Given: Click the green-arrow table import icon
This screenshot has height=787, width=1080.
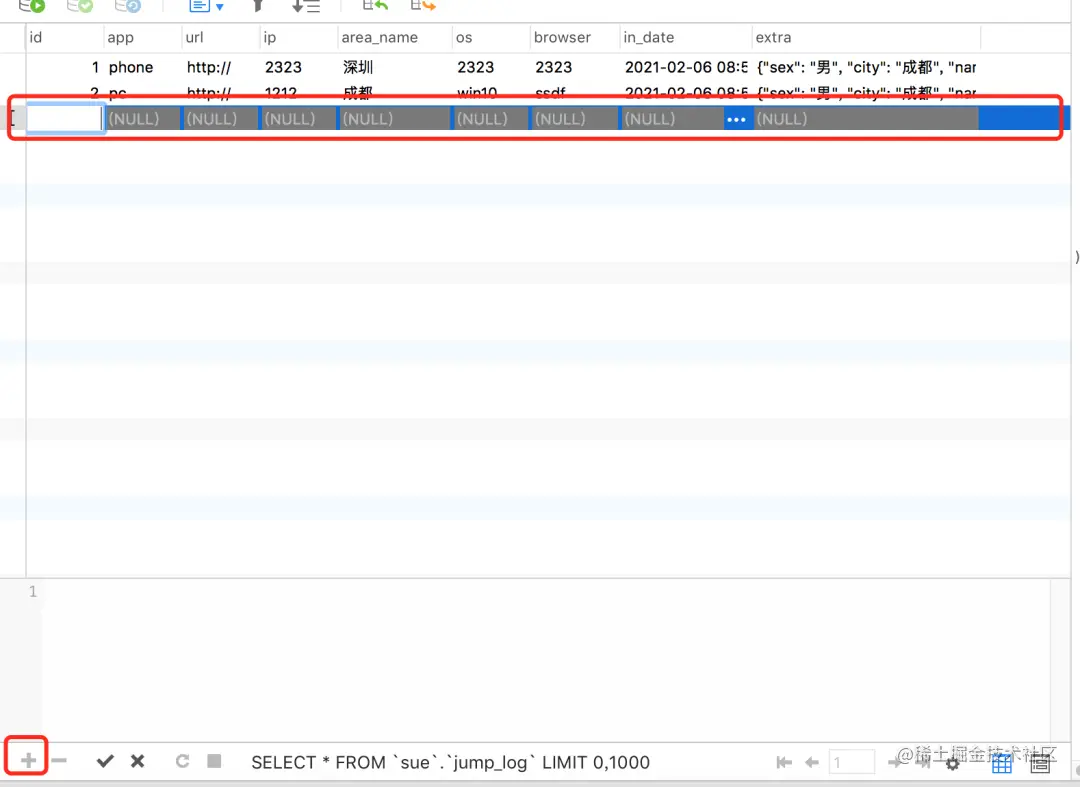Looking at the screenshot, I should point(375,6).
